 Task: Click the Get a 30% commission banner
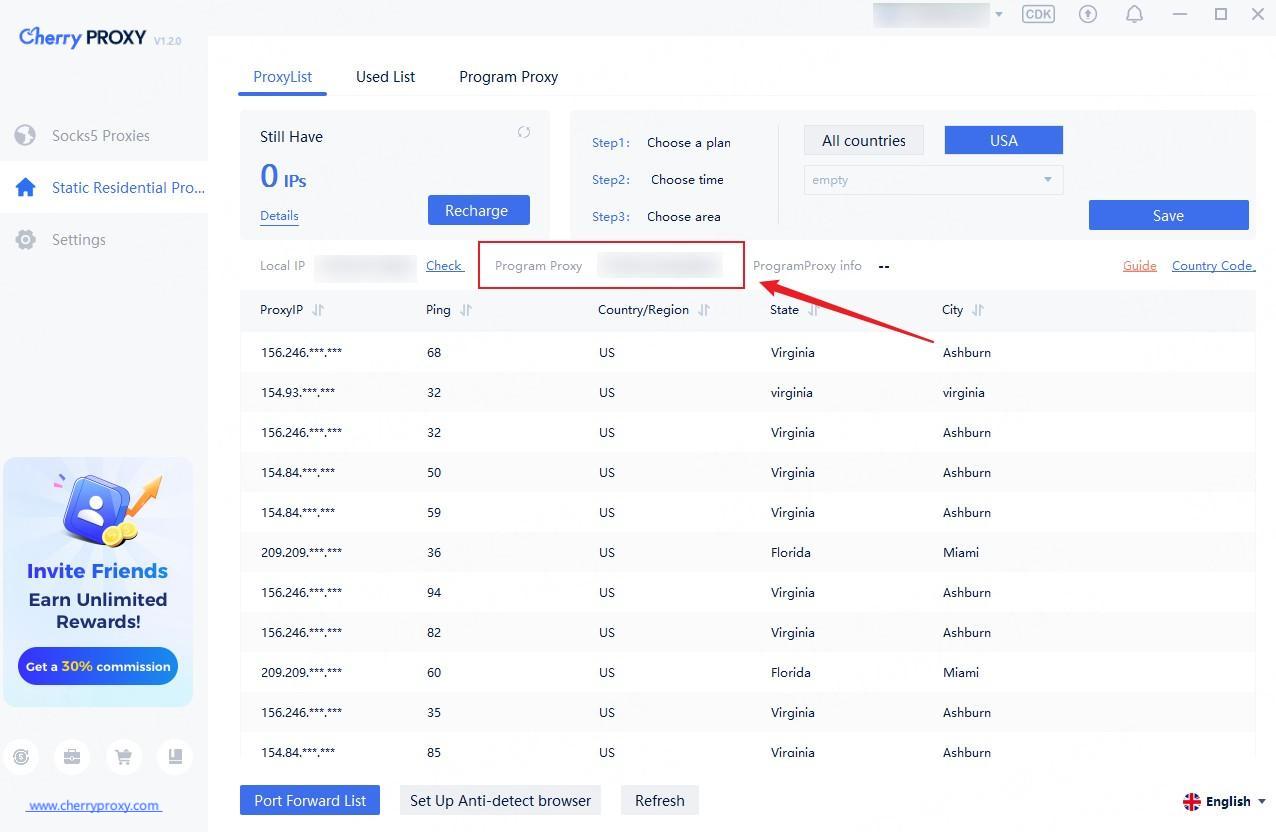(x=98, y=667)
